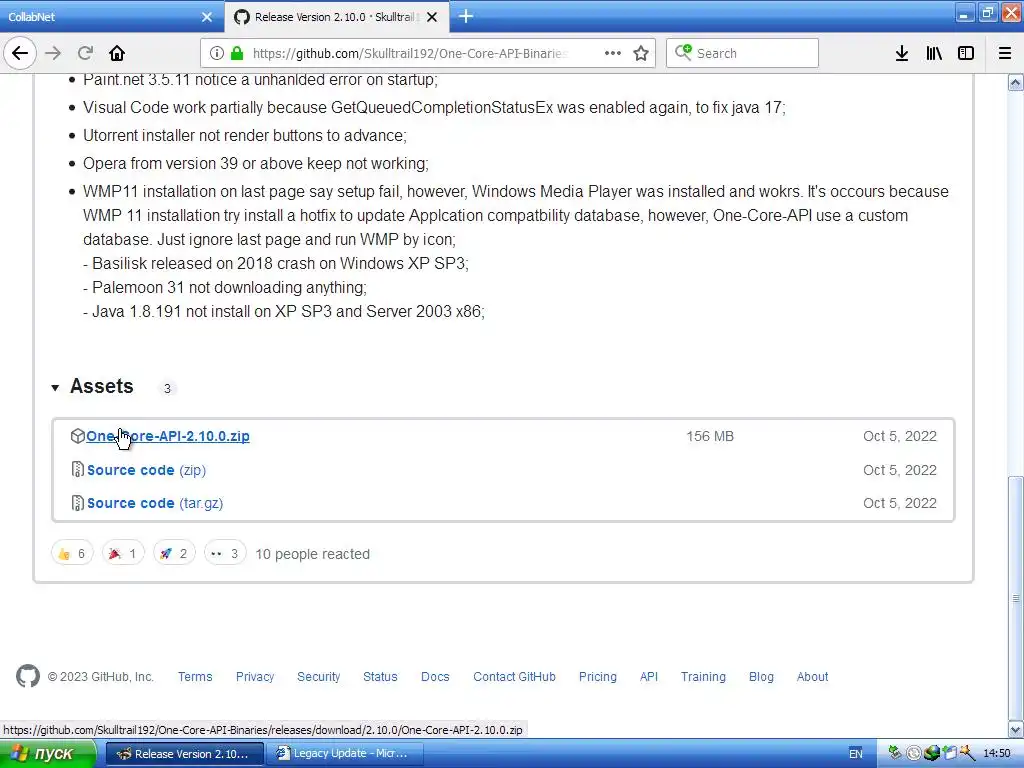Open the API footer link

click(648, 677)
